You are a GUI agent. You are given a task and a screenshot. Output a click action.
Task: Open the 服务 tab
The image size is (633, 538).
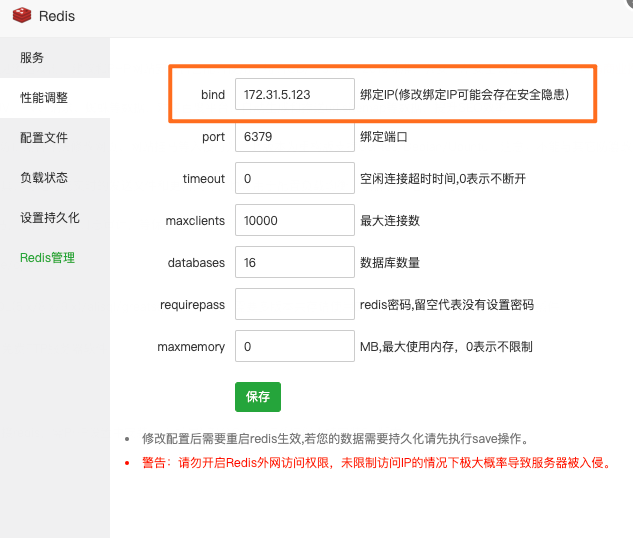[55, 58]
